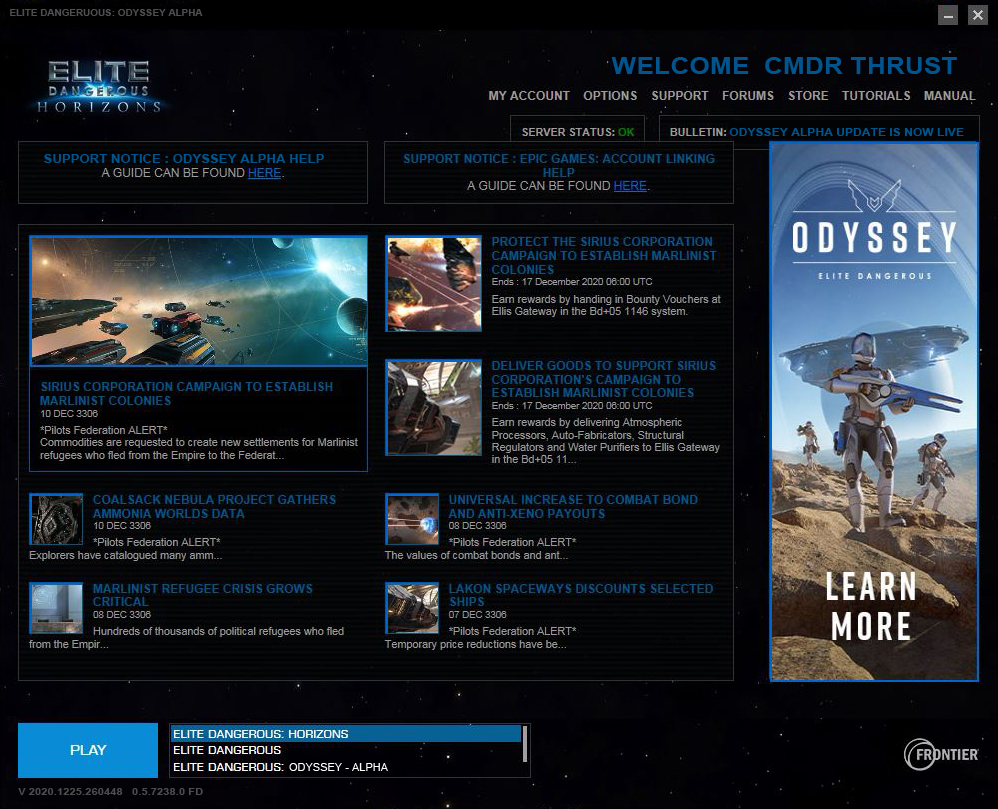The image size is (998, 809).
Task: Open Coalsack Nebula Project Gathers Ammonia headline
Action: (214, 507)
